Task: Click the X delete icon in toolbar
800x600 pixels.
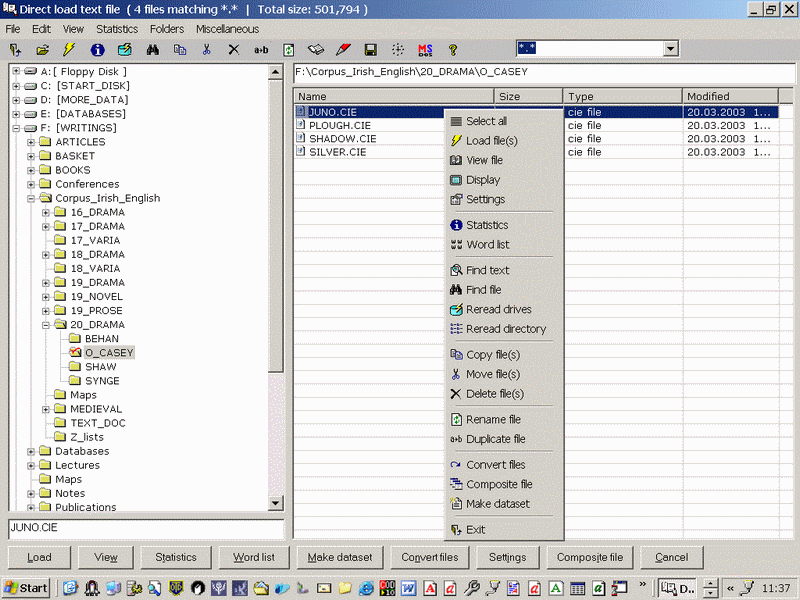Action: [233, 49]
